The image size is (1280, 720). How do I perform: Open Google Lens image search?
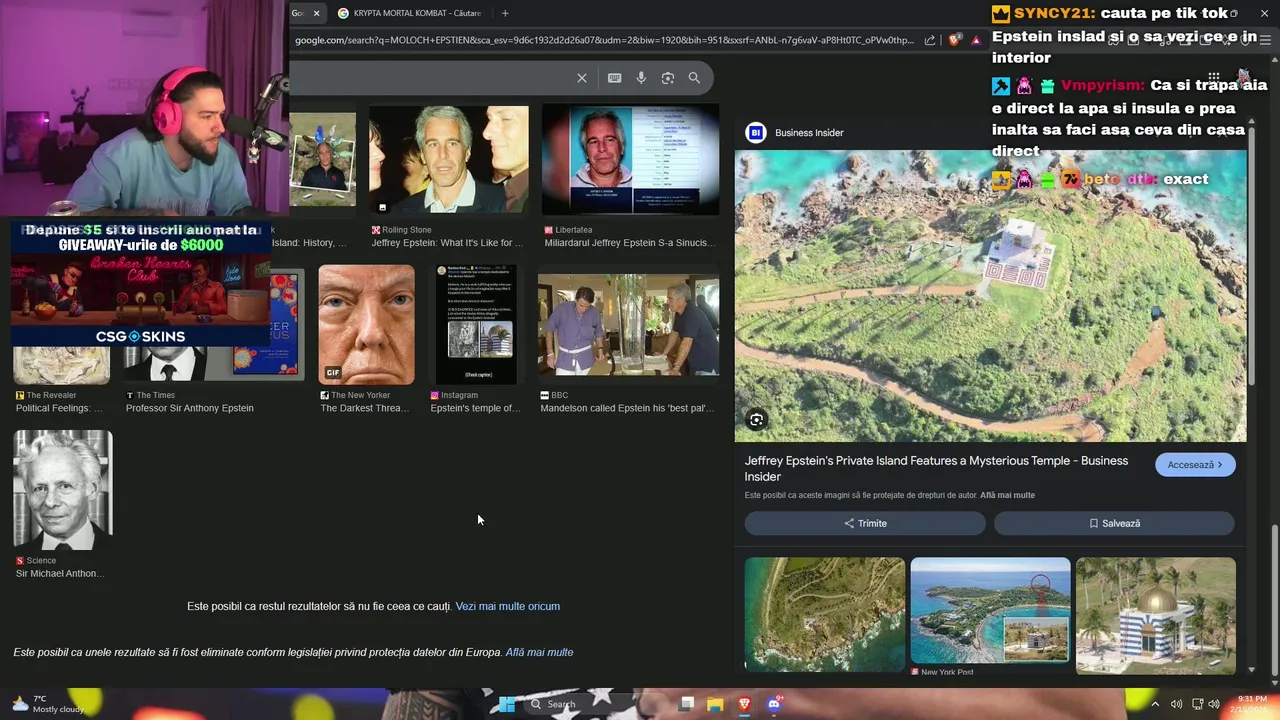pos(667,78)
